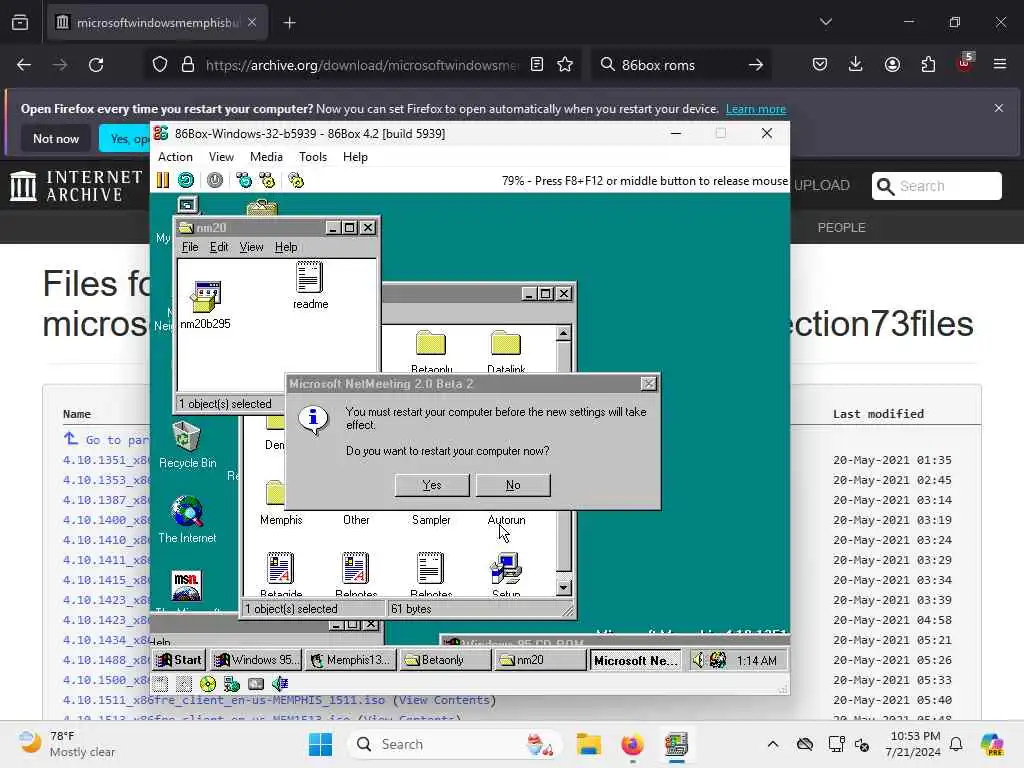Select the readme file in nm20 window
1024x768 pixels.
click(x=310, y=285)
